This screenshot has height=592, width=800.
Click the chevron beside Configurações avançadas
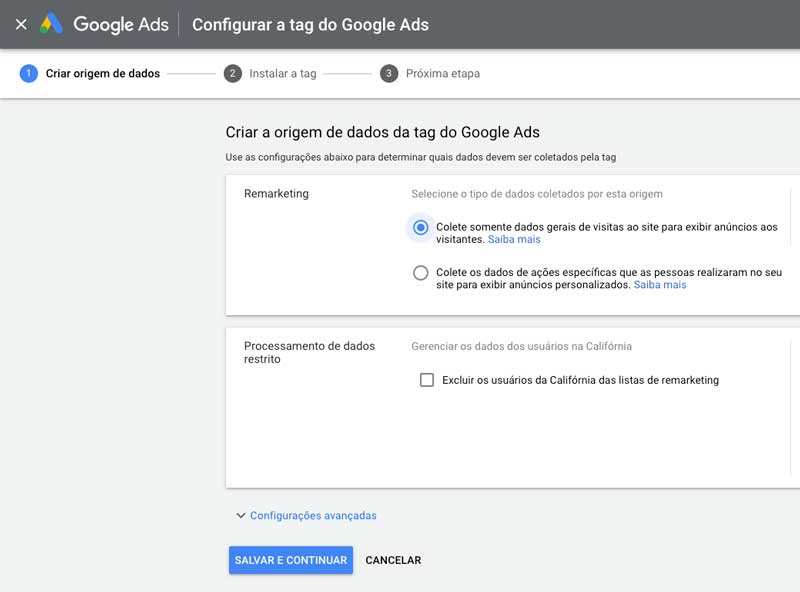pos(239,515)
